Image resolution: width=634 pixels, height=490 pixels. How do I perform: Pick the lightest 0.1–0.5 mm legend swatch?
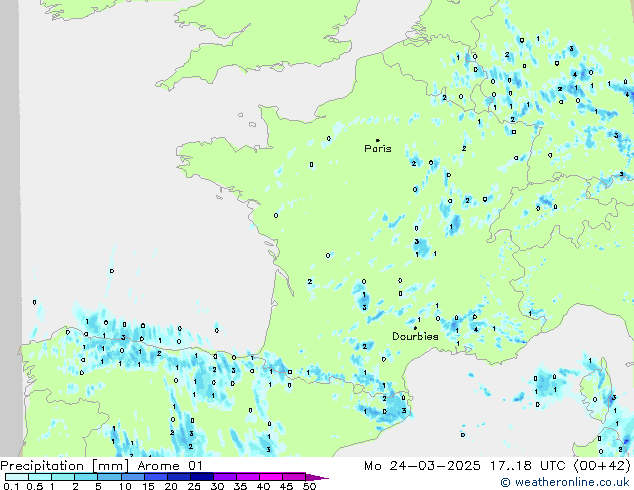coord(17,477)
